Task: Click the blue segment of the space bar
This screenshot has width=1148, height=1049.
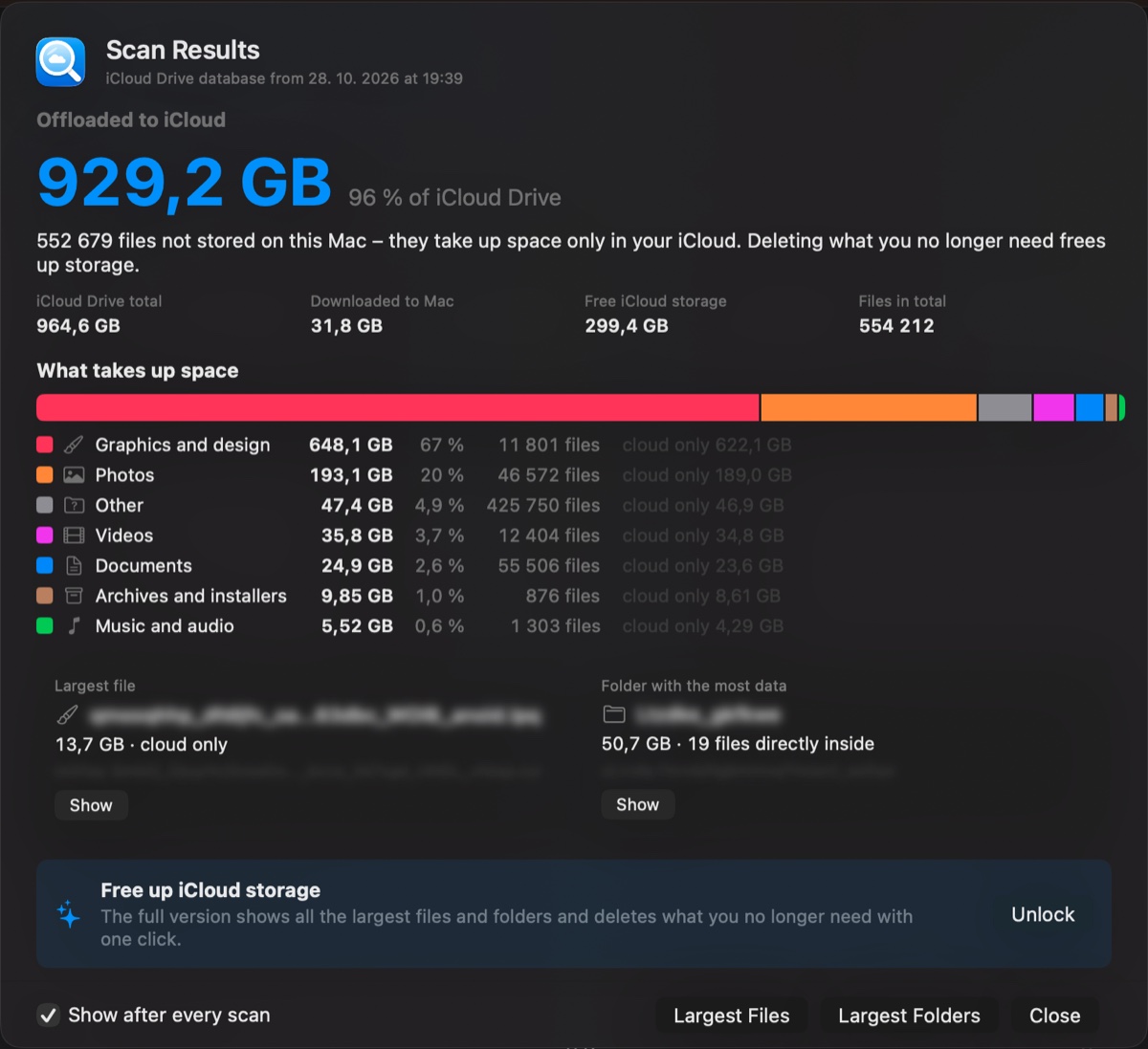Action: click(x=1090, y=407)
